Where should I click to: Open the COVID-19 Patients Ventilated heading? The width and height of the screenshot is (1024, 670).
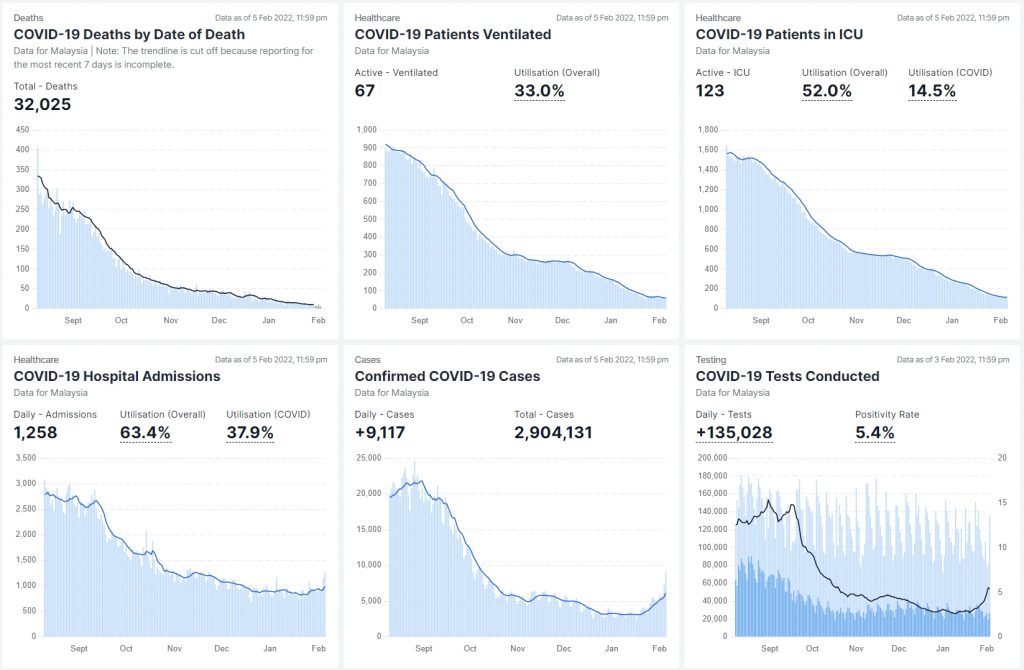(x=453, y=34)
